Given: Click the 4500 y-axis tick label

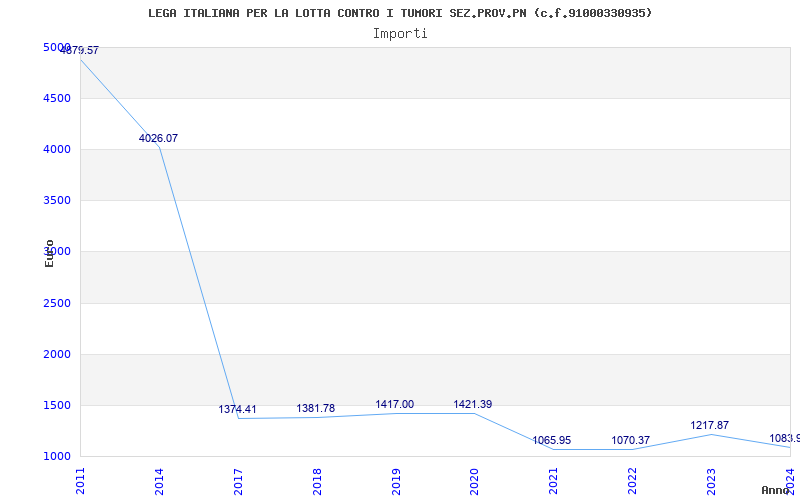Looking at the screenshot, I should click(x=57, y=98).
